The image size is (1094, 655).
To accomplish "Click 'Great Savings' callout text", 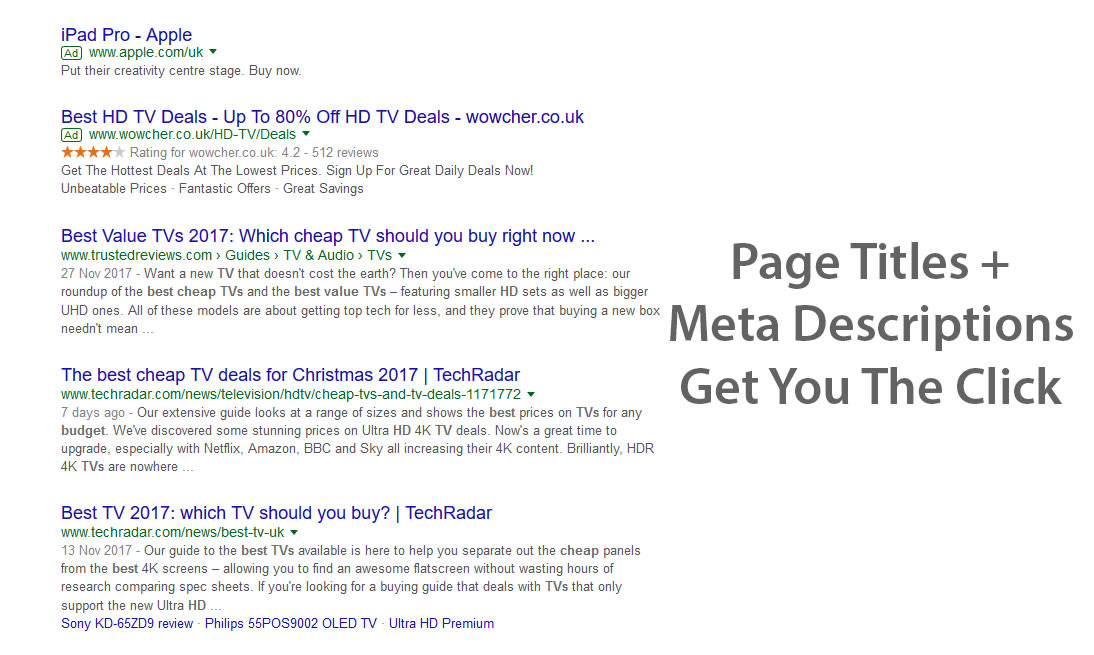I will click(x=323, y=189).
